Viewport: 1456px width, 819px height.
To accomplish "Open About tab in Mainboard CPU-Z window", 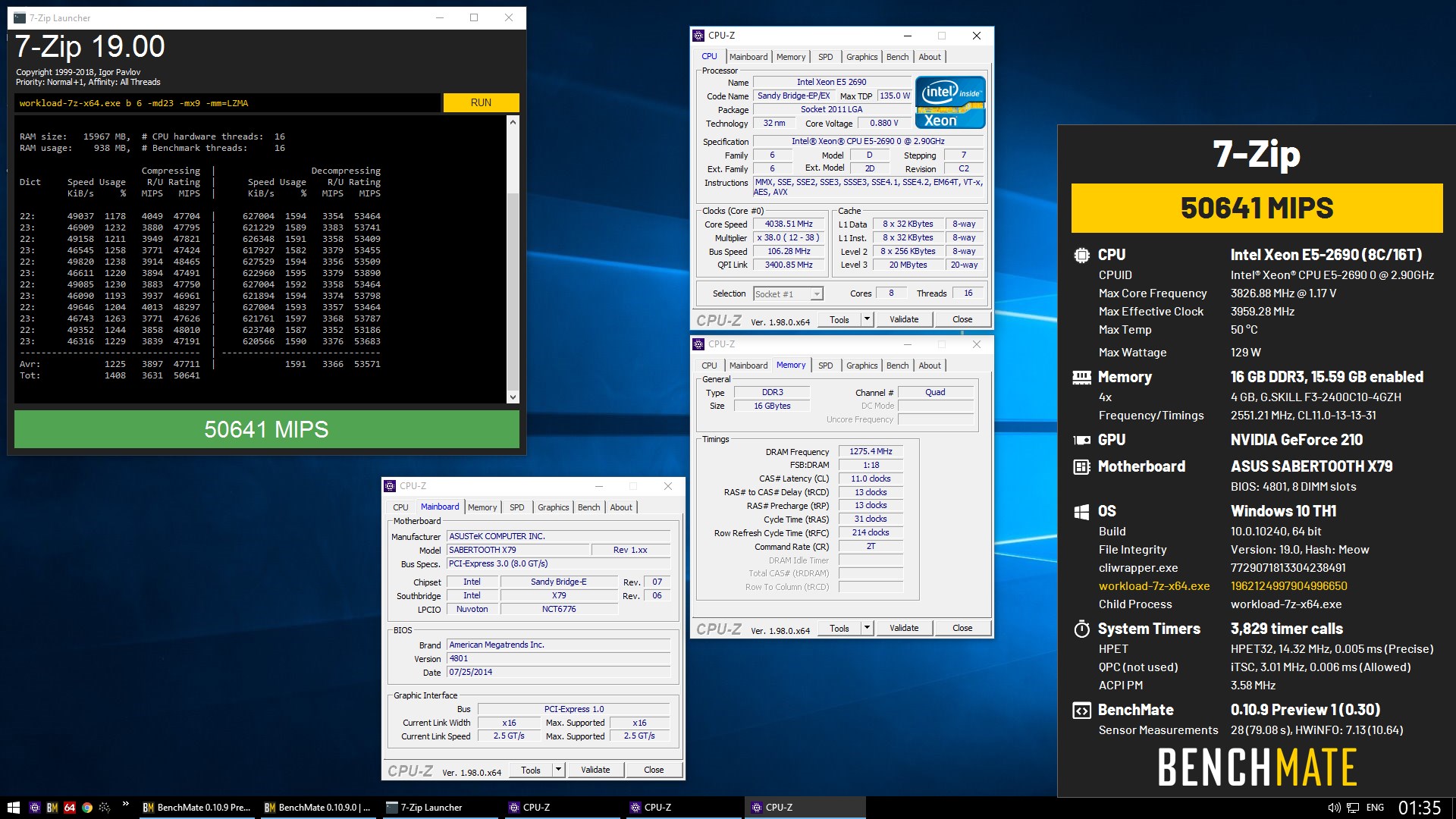I will pyautogui.click(x=621, y=507).
